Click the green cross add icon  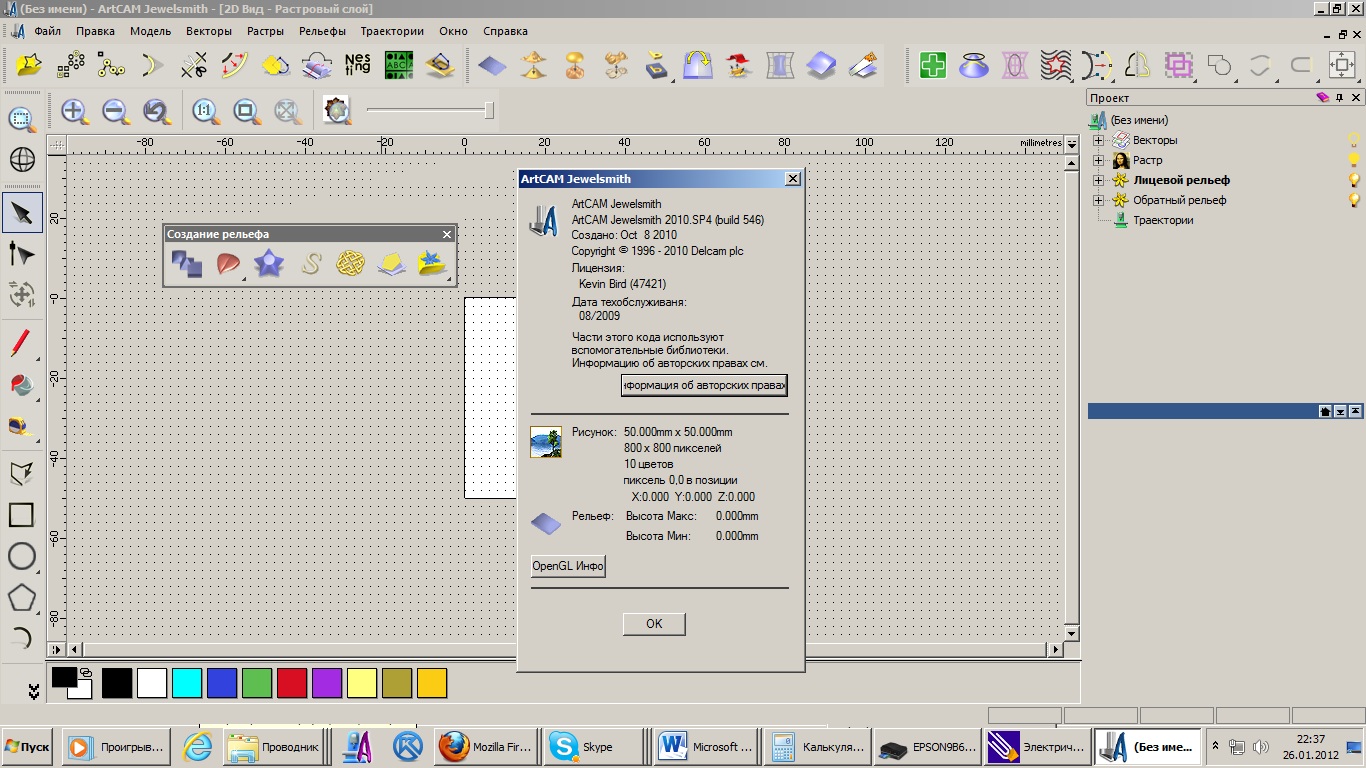(933, 66)
